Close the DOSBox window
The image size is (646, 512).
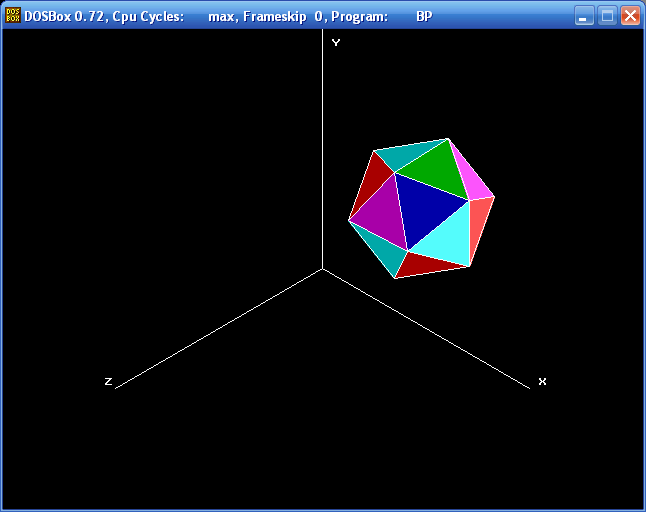pyautogui.click(x=630, y=16)
